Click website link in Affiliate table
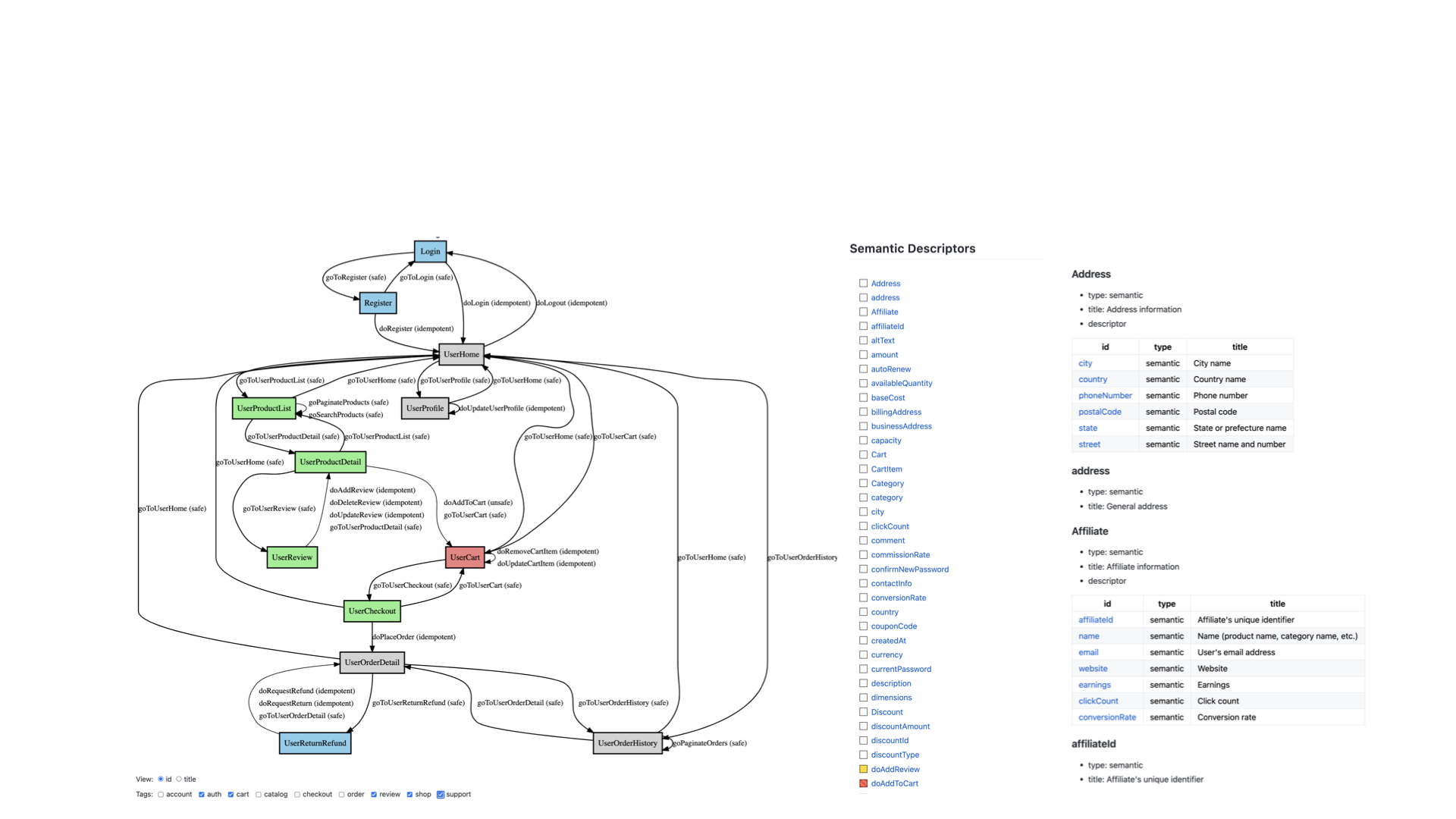The width and height of the screenshot is (1456, 819). pos(1093,669)
